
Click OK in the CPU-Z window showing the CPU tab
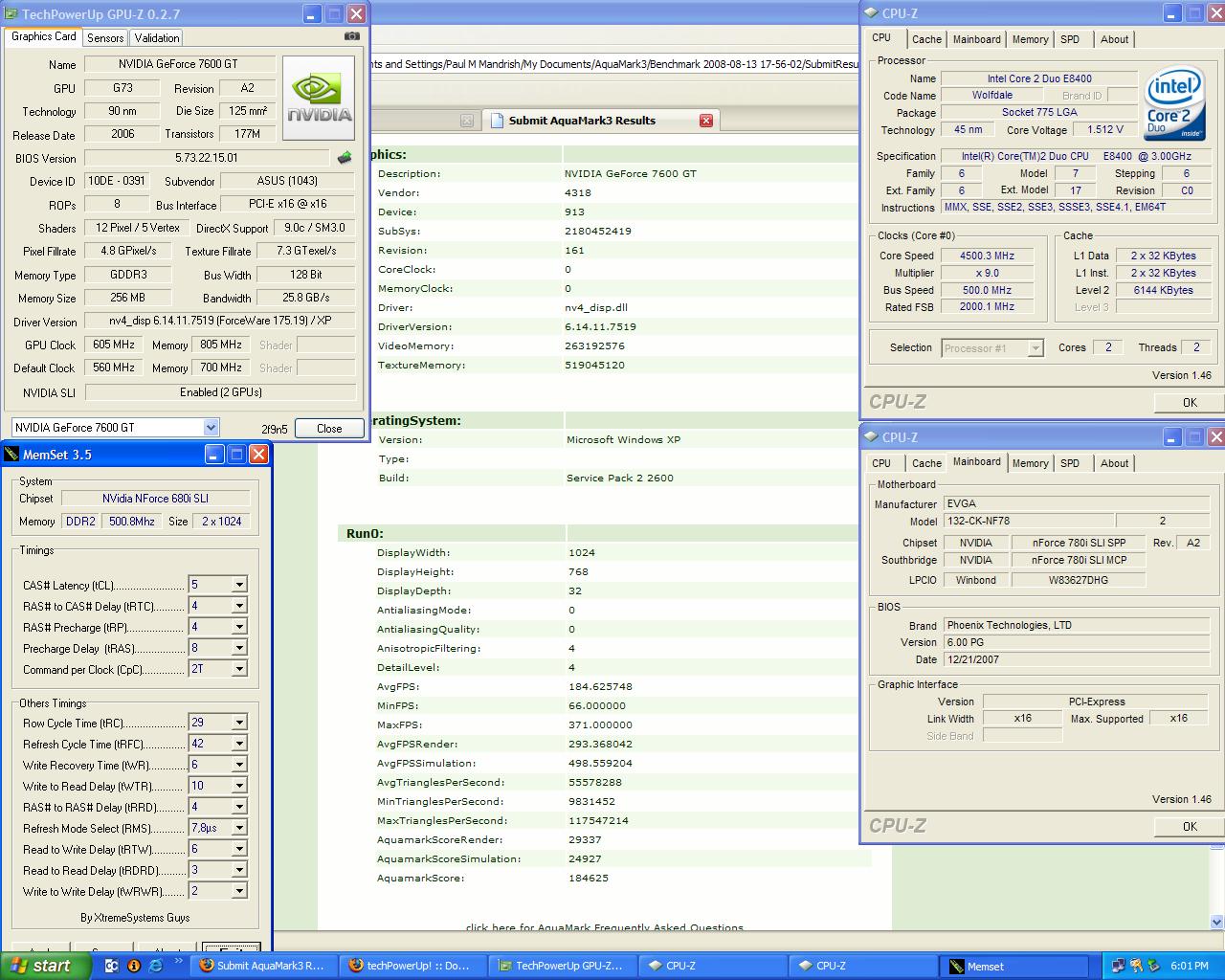point(1189,402)
